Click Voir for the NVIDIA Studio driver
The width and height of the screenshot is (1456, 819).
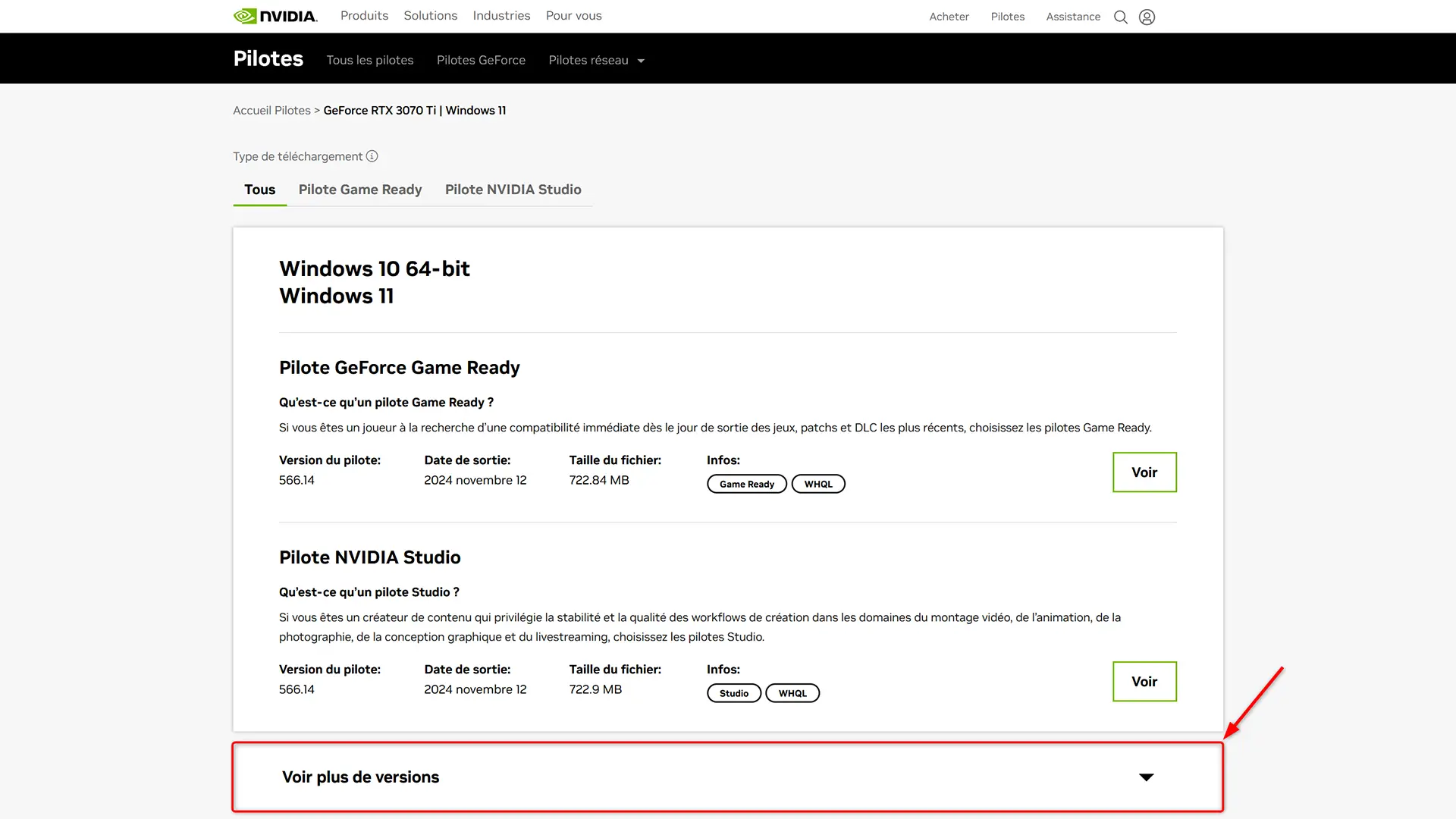click(1144, 682)
